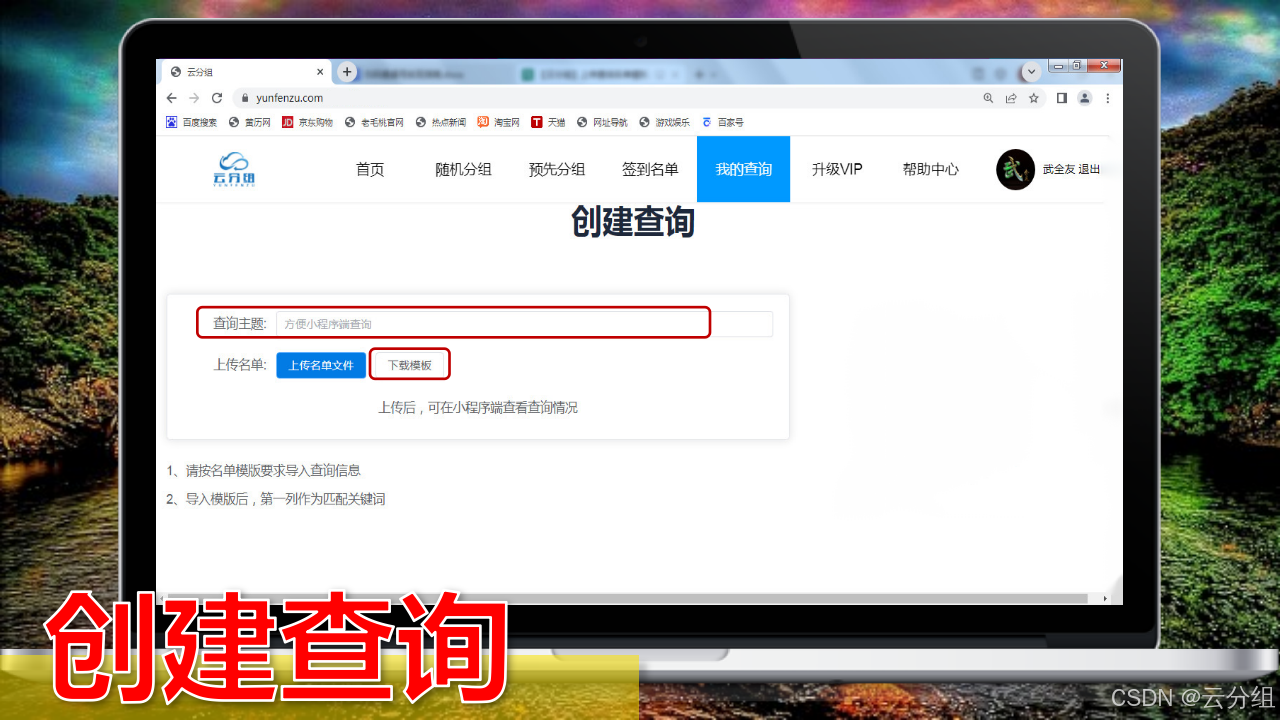Click the browser forward arrow

(194, 98)
